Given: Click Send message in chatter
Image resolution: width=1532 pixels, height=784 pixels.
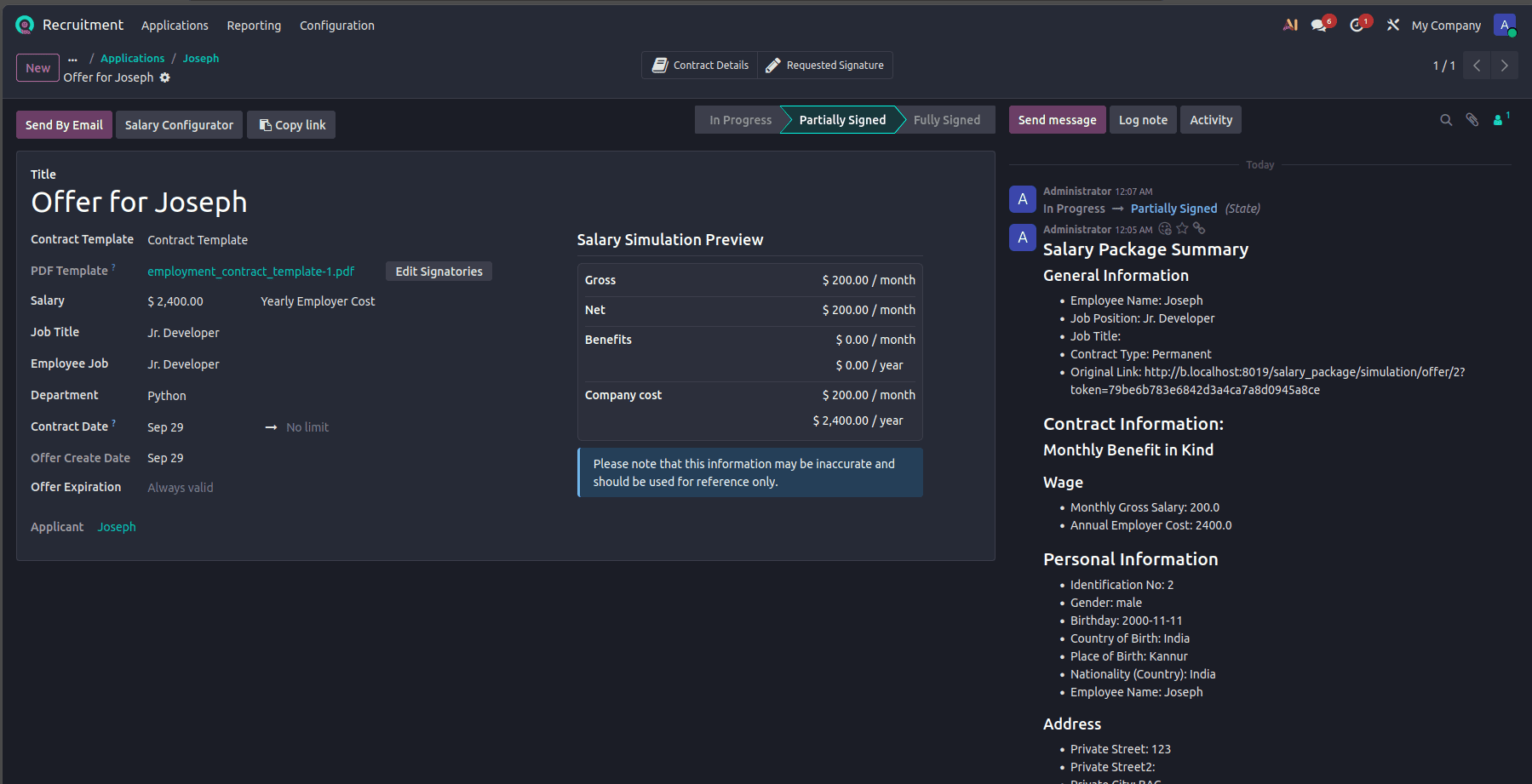Looking at the screenshot, I should 1057,120.
